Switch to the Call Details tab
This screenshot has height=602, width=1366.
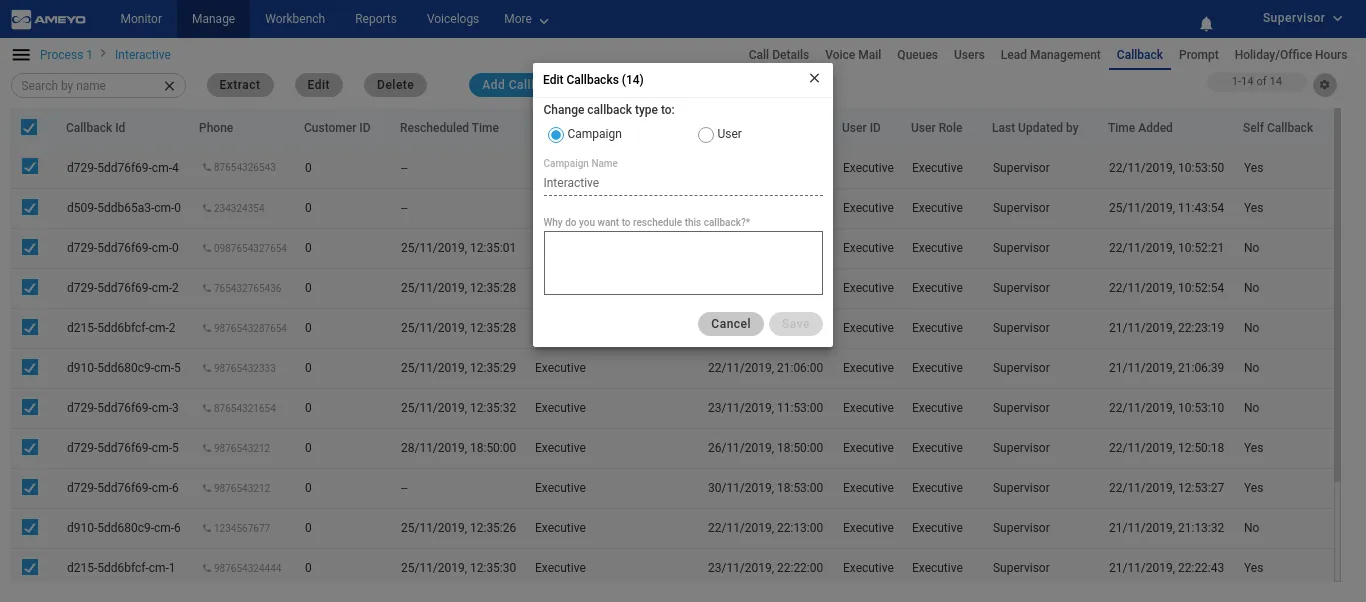pyautogui.click(x=778, y=55)
